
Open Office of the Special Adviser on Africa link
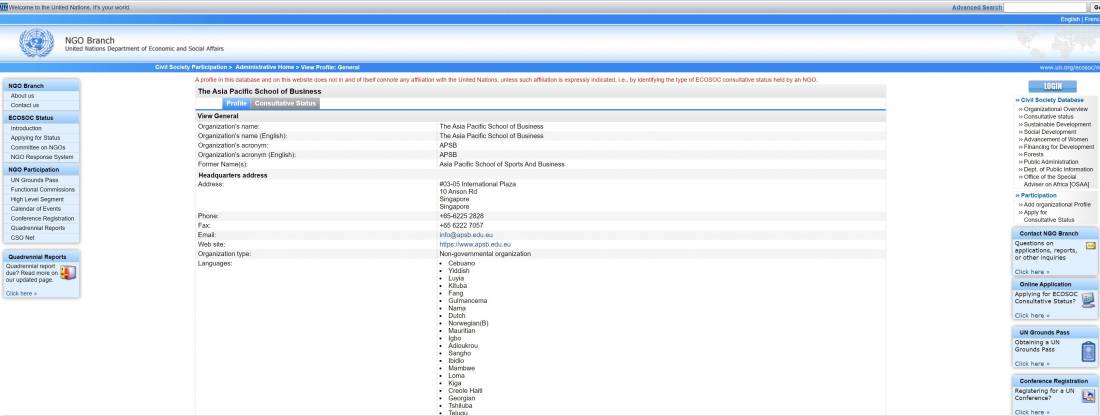1057,181
